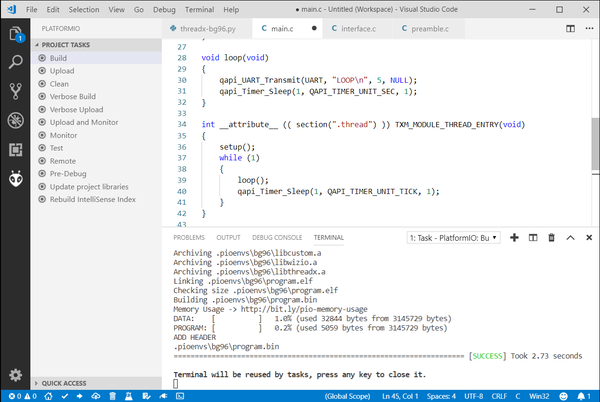Switch to DEBUG CONSOLE panel tab
Viewport: 600px width, 402px height.
click(x=277, y=238)
